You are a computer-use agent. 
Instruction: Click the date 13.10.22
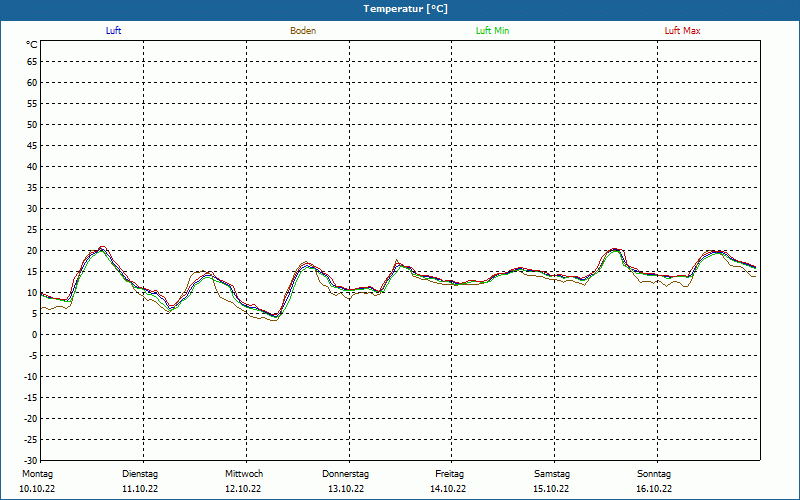pyautogui.click(x=346, y=489)
